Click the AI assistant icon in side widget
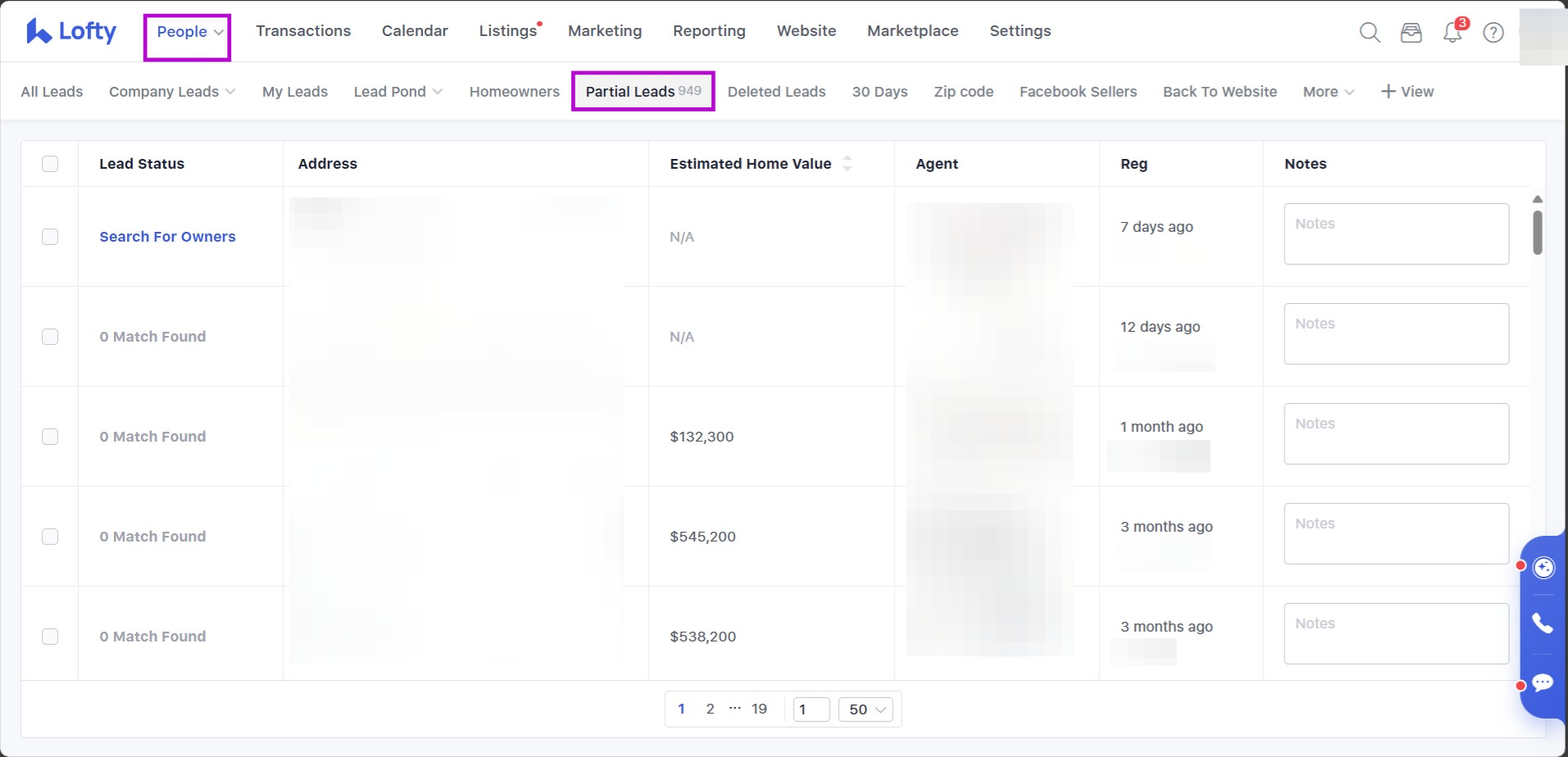The height and width of the screenshot is (757, 1568). pos(1543,568)
